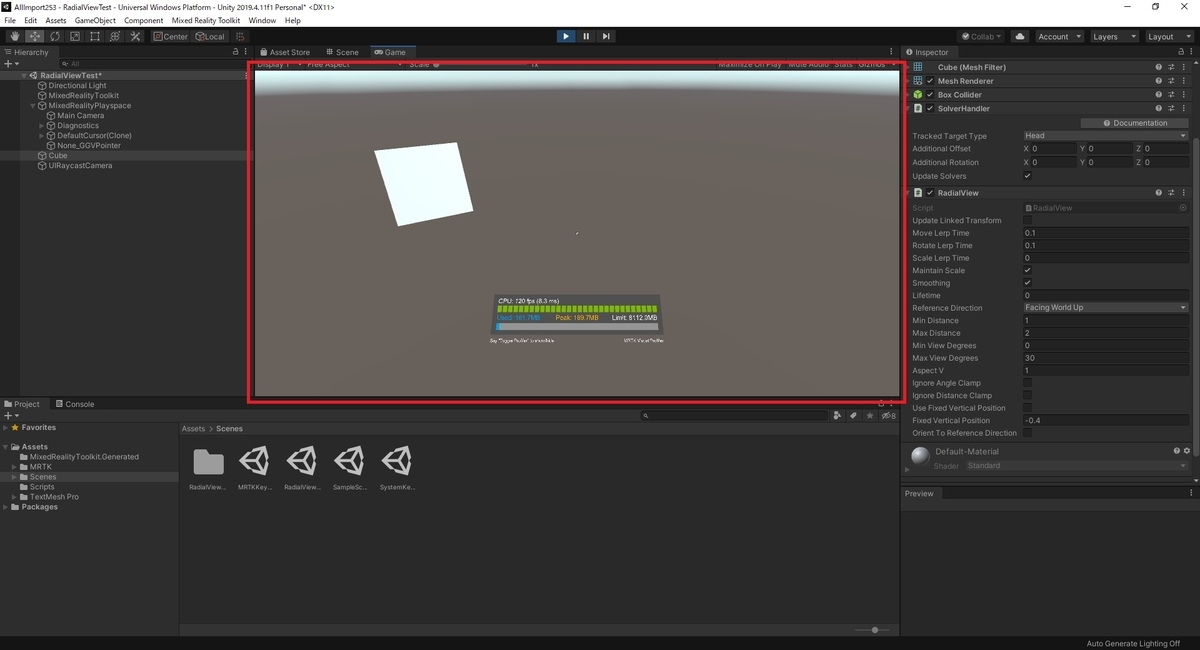Select the Rotate tool

click(54, 37)
